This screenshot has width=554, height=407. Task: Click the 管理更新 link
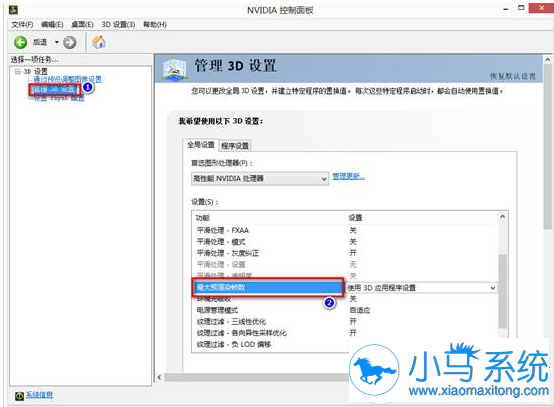[x=348, y=176]
